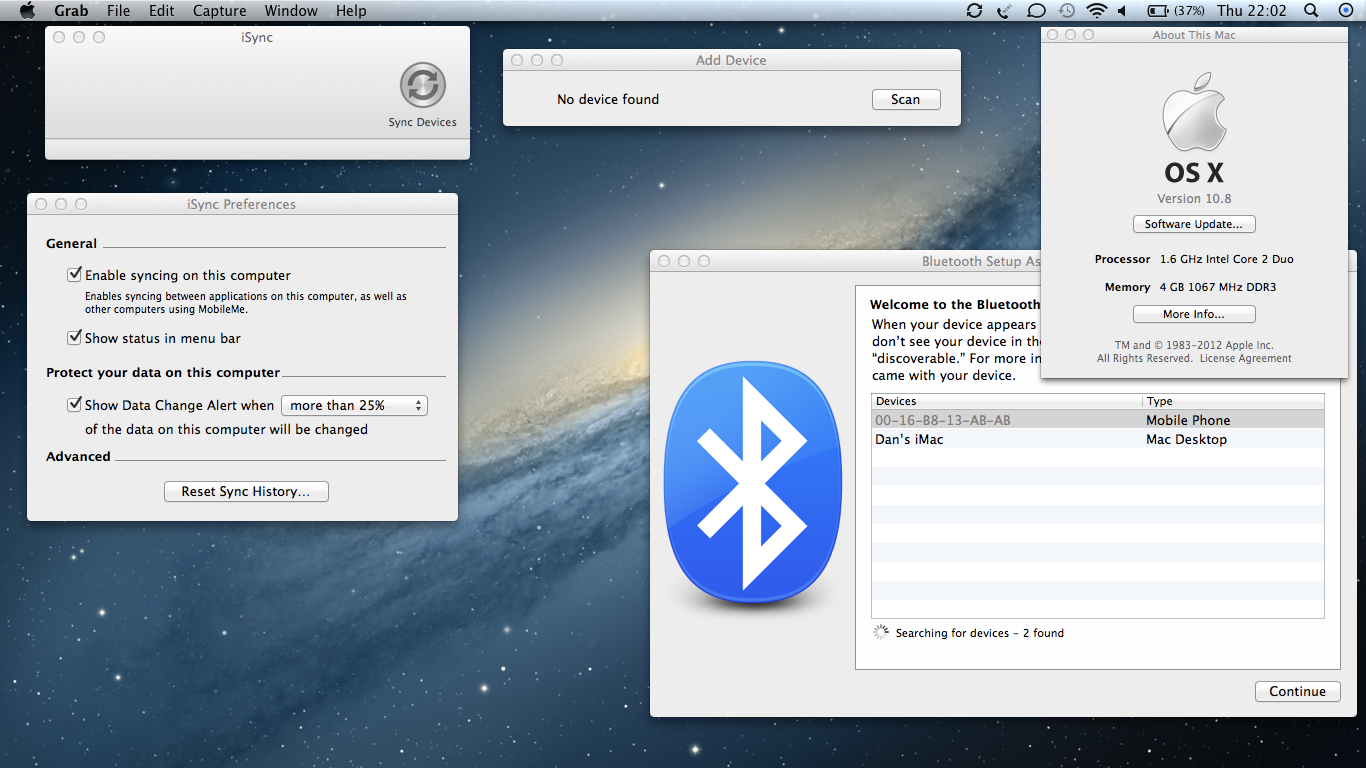The height and width of the screenshot is (768, 1366).
Task: Click Version 10.8 text
Action: click(x=1194, y=198)
